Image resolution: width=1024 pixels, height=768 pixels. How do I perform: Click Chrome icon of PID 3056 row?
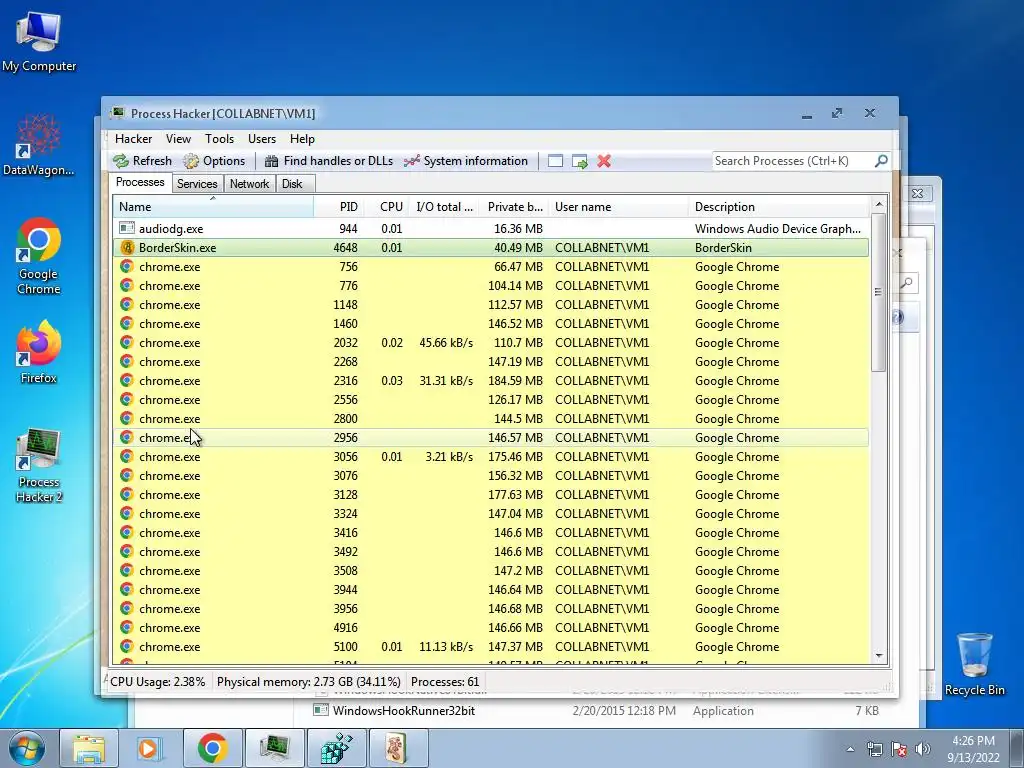click(x=127, y=456)
